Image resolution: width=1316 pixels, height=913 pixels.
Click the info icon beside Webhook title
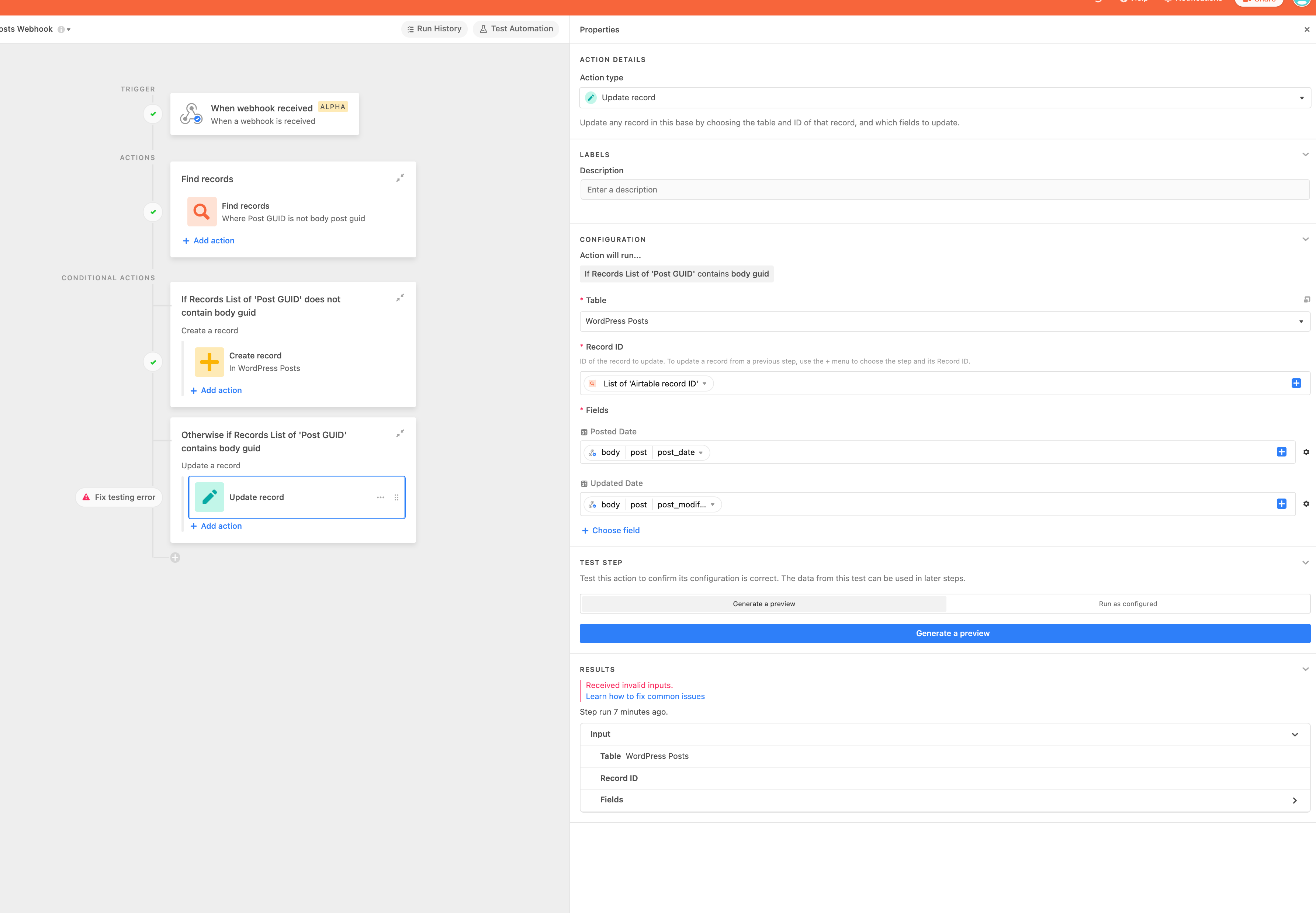[x=60, y=29]
